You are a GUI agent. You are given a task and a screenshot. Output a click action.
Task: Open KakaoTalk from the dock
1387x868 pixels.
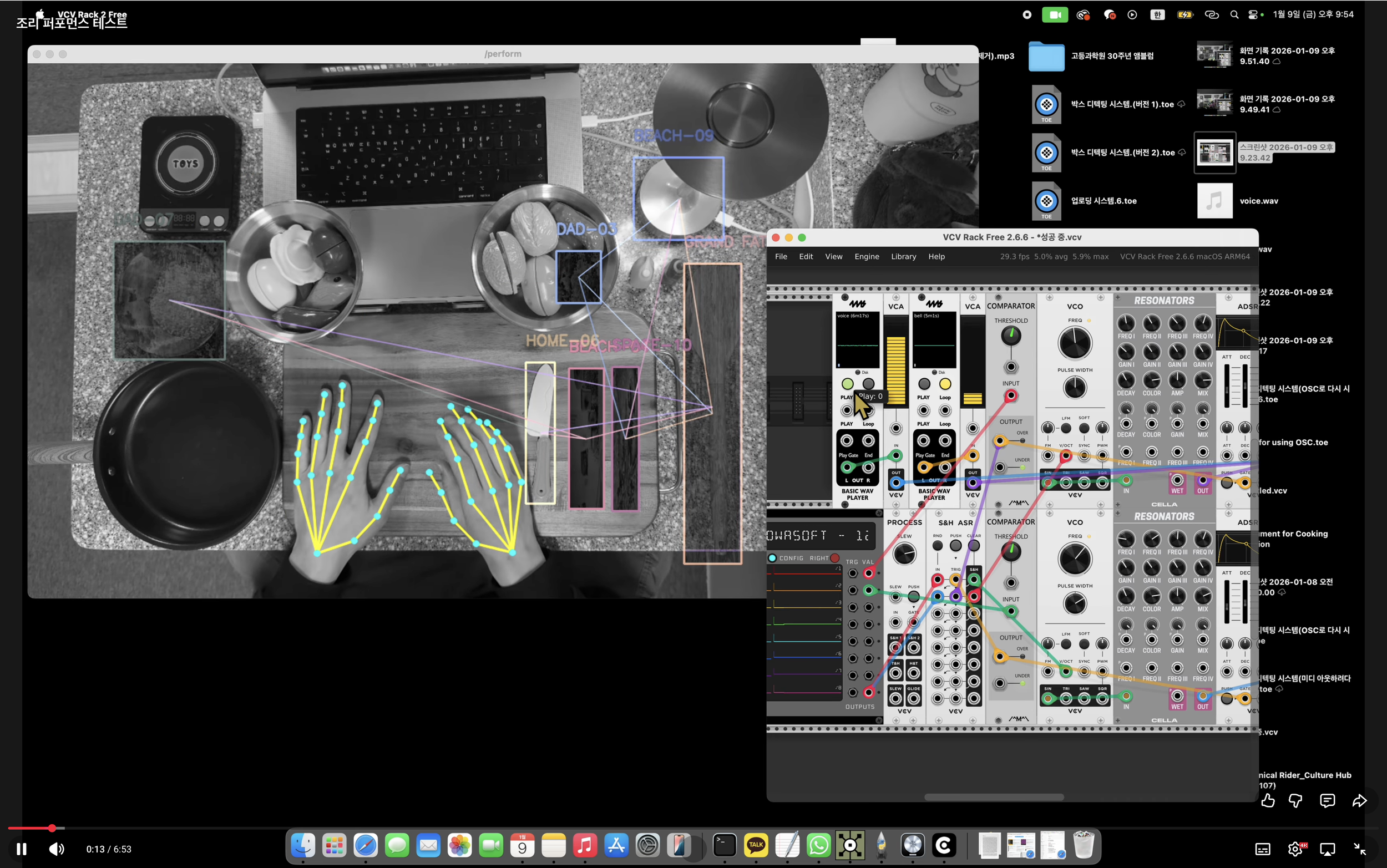(756, 845)
